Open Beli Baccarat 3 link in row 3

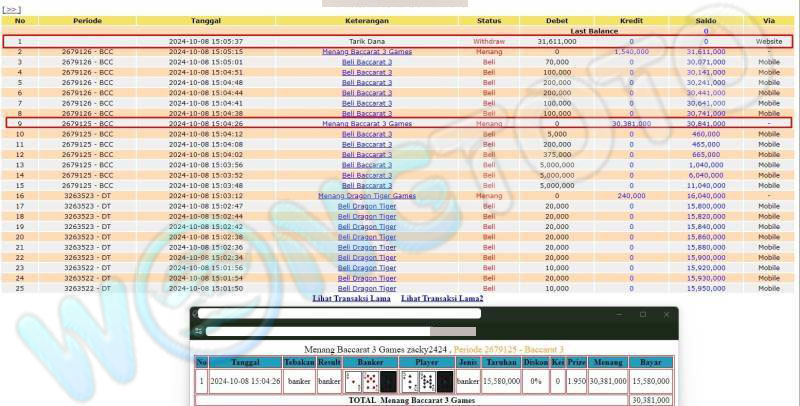pos(367,61)
